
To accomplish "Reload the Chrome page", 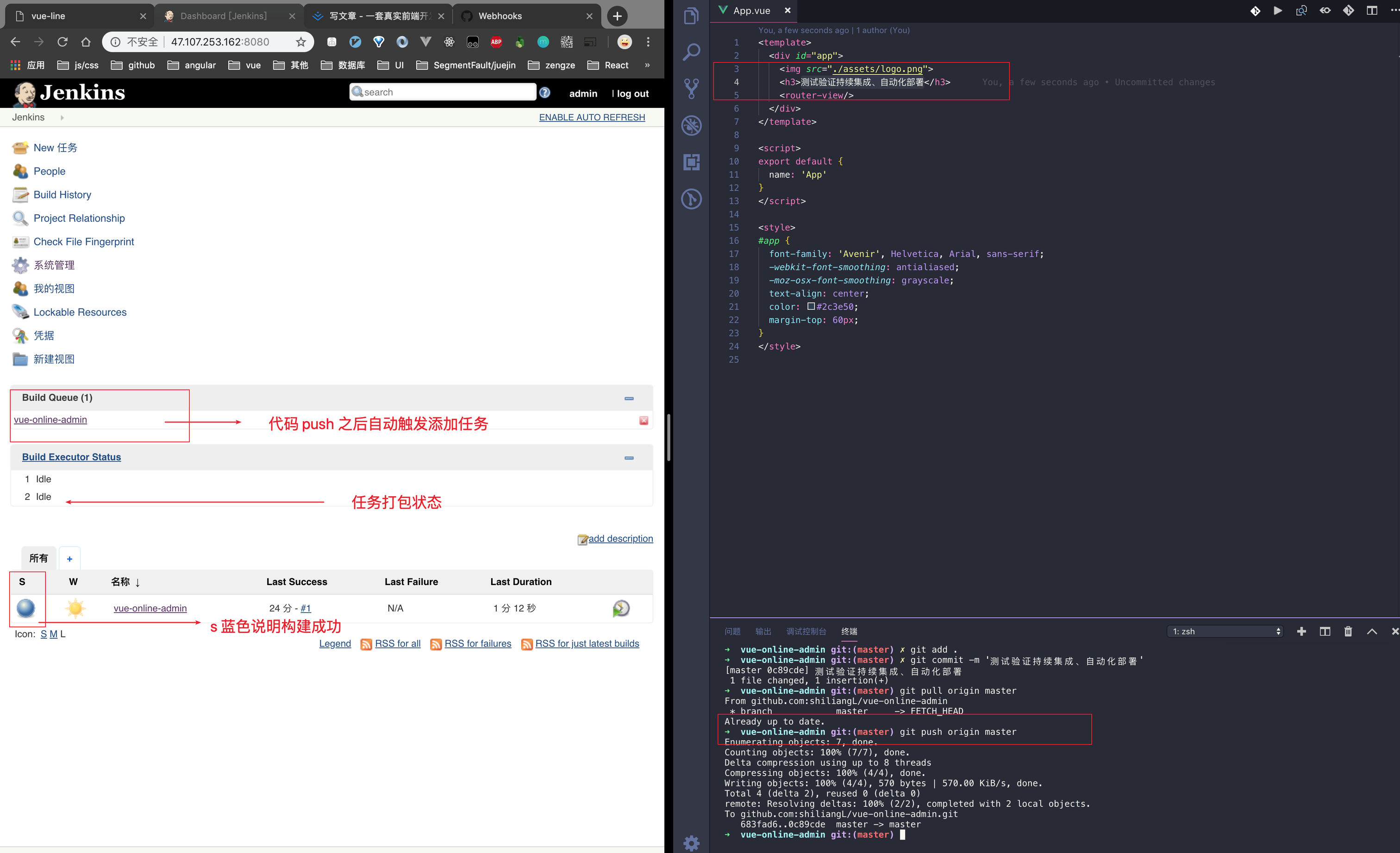I will (62, 42).
